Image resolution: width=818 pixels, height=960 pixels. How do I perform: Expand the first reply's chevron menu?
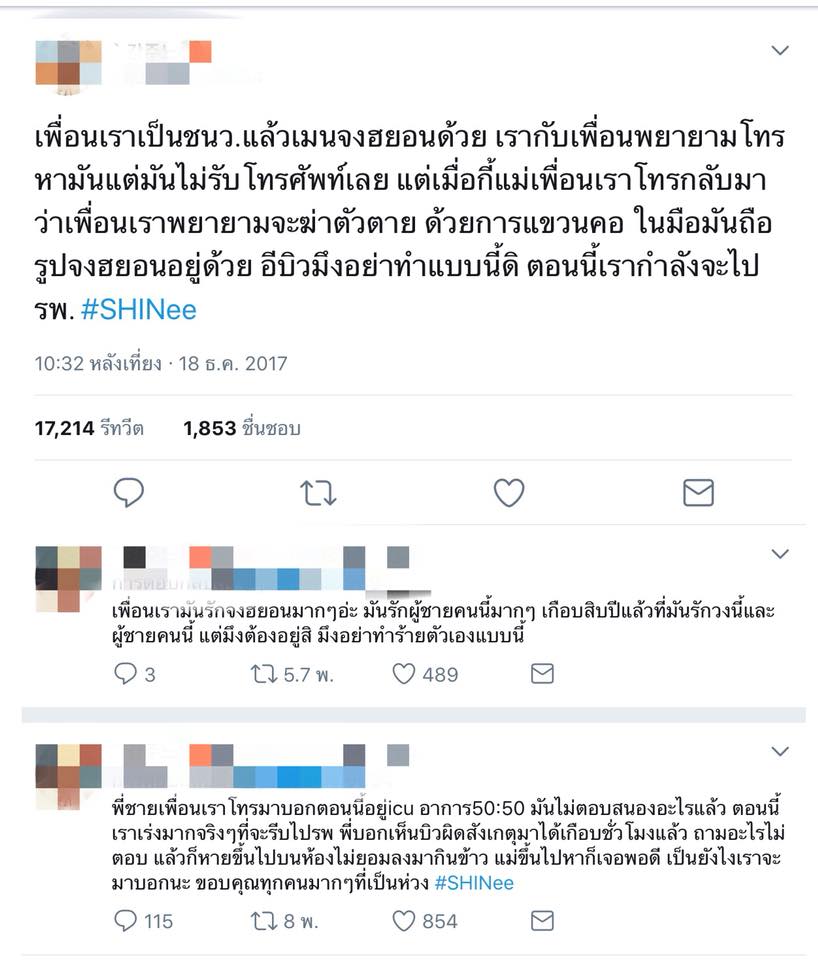pyautogui.click(x=779, y=554)
